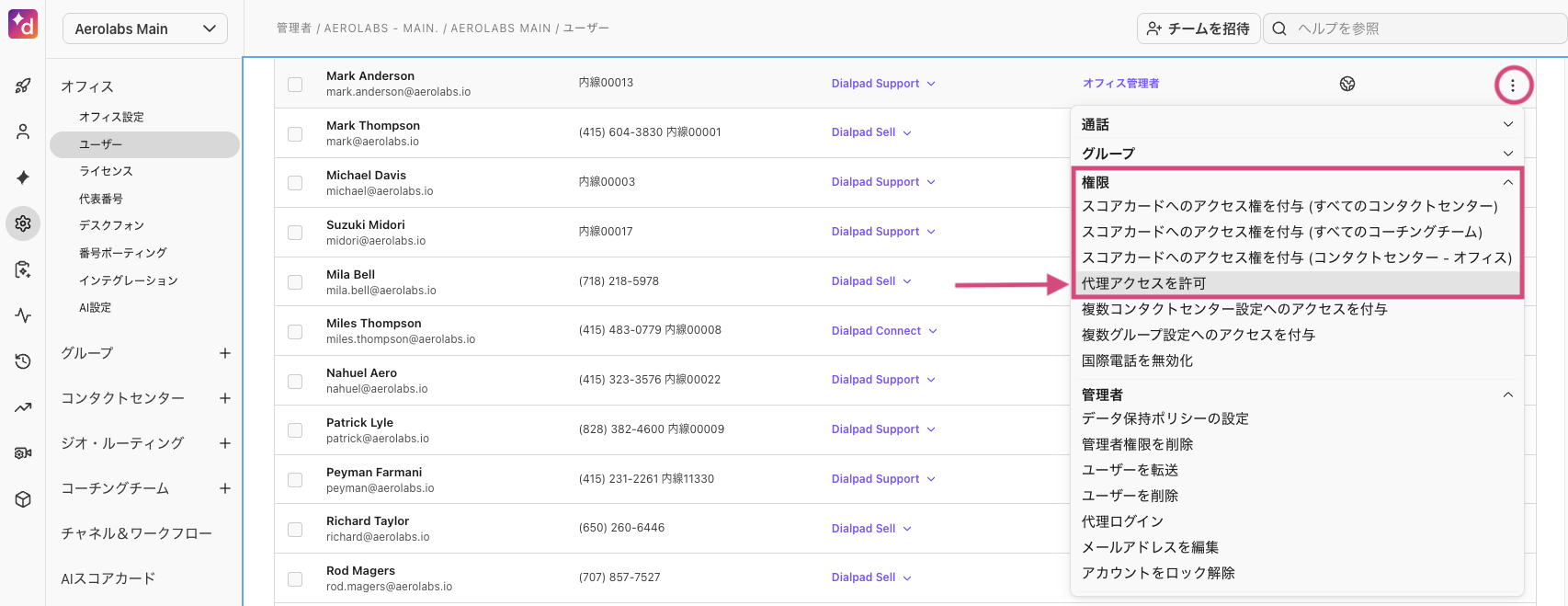Choose アカウントをロック解除 menu item
Screen dimensions: 1568x606
click(1158, 573)
